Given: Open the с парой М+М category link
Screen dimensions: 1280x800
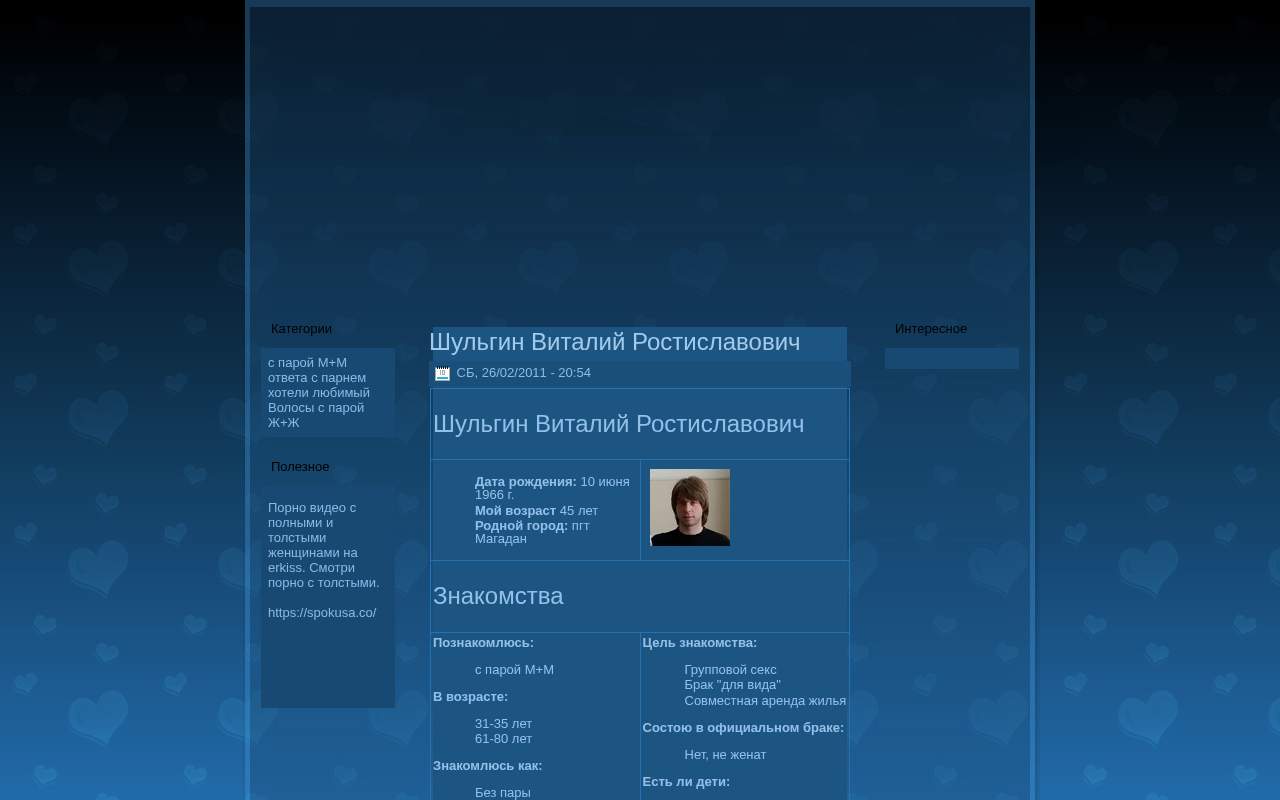Looking at the screenshot, I should pos(307,363).
